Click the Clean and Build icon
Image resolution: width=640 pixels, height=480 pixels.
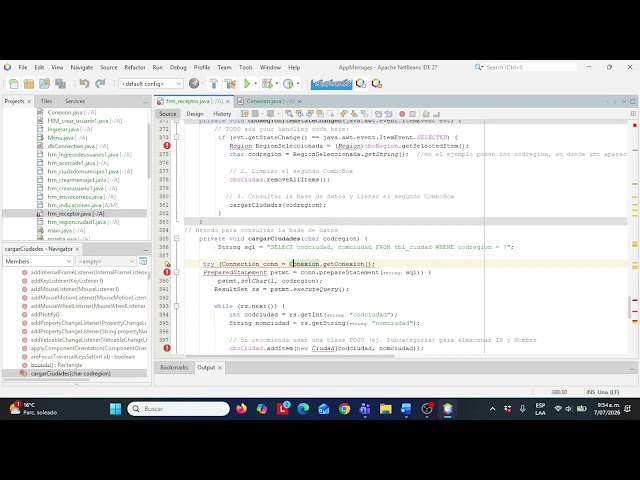(230, 84)
